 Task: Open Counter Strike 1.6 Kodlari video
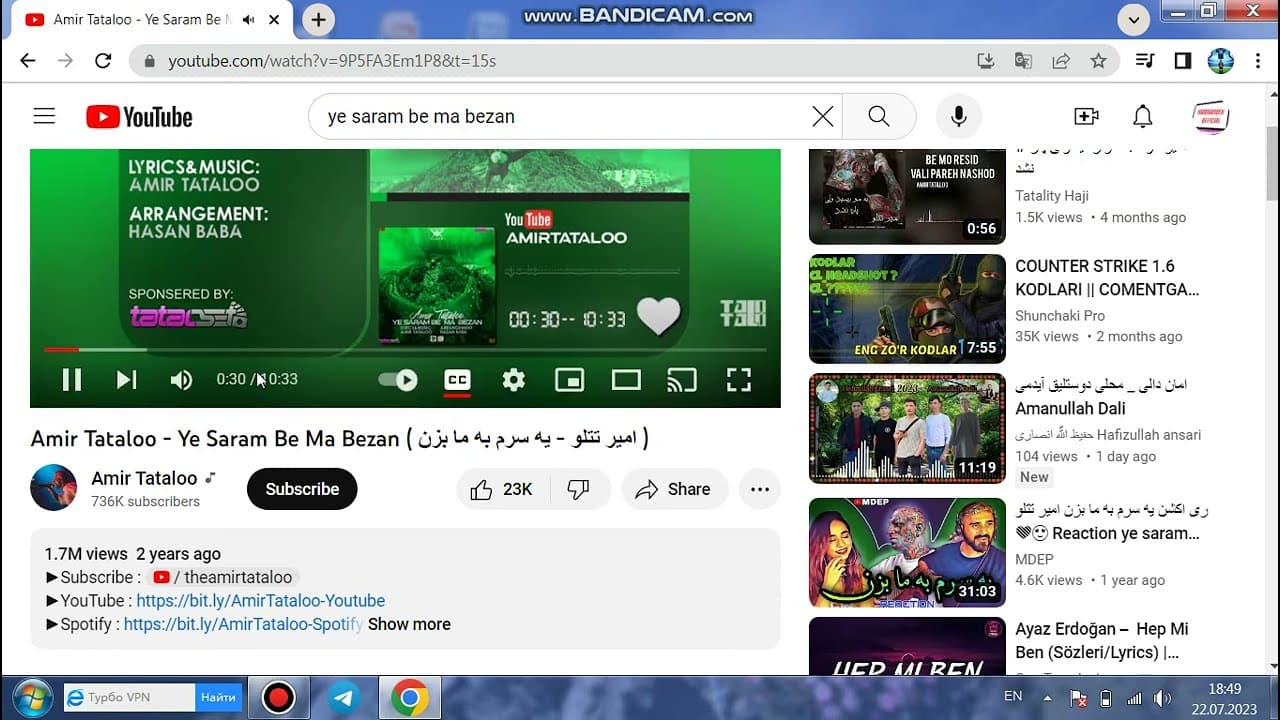point(907,309)
